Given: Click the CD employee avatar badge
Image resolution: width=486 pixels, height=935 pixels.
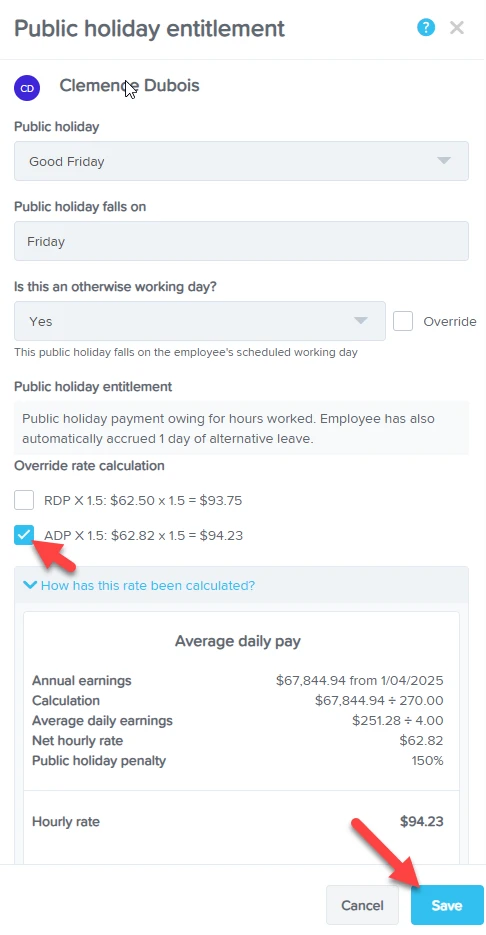Looking at the screenshot, I should point(27,88).
